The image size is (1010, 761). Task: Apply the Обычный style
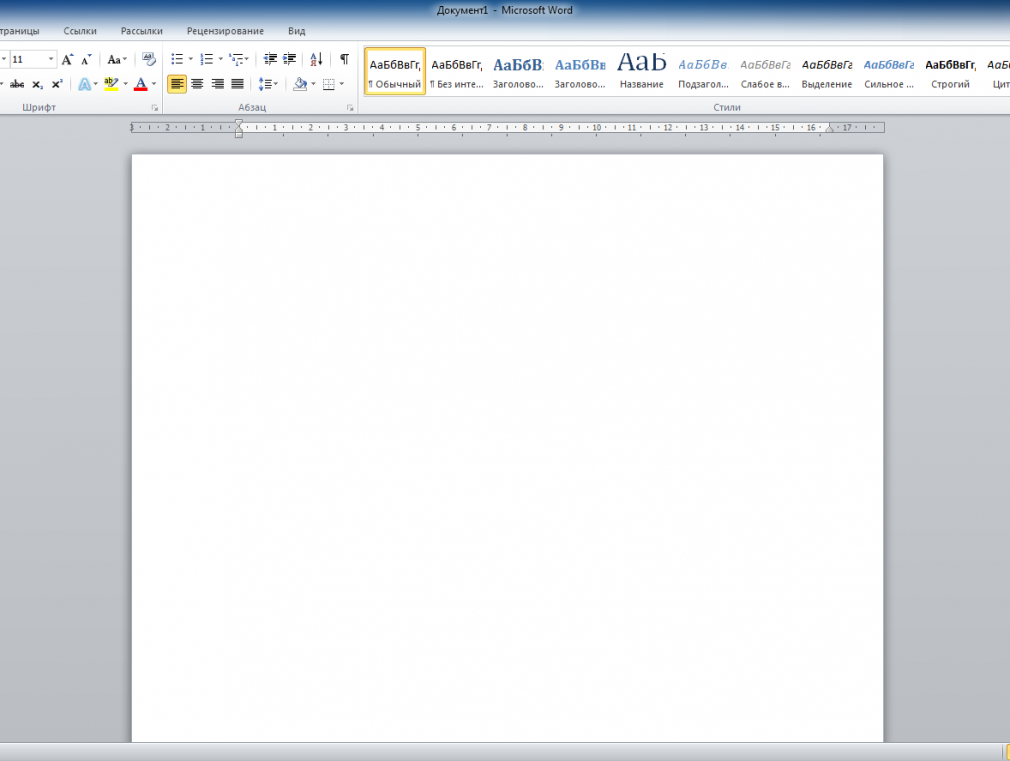click(x=395, y=72)
